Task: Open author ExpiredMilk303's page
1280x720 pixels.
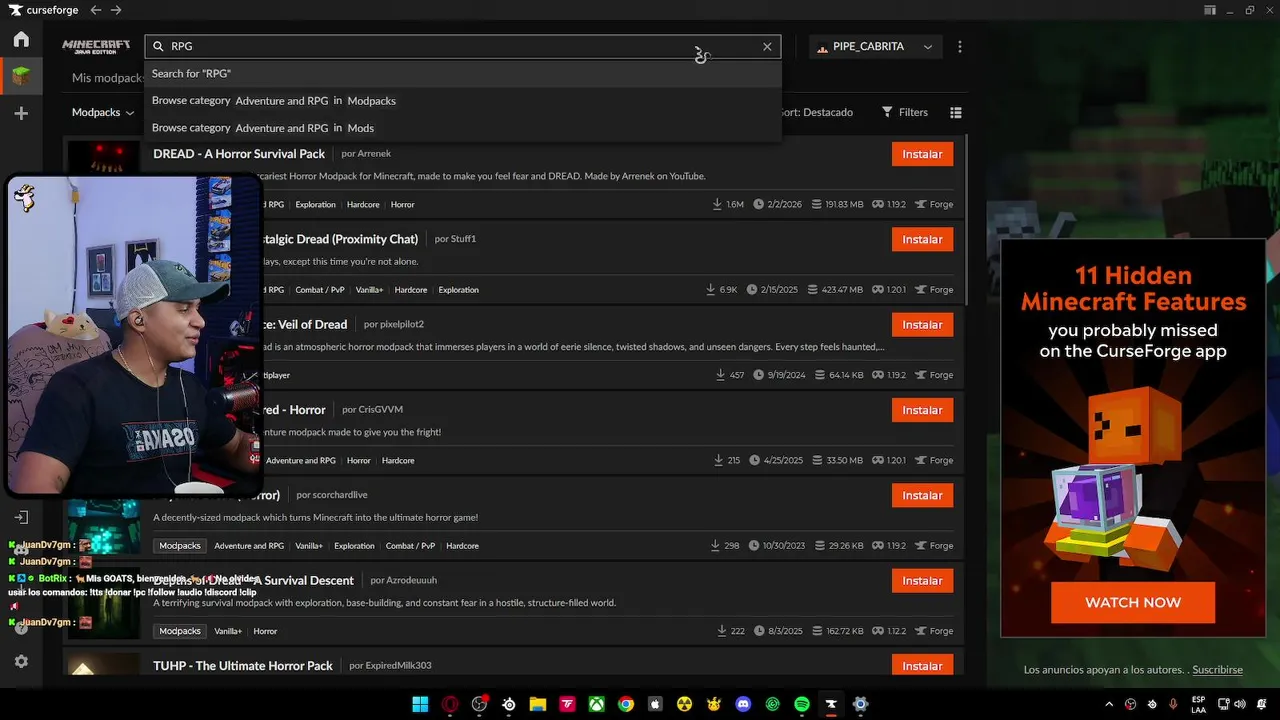Action: click(398, 666)
